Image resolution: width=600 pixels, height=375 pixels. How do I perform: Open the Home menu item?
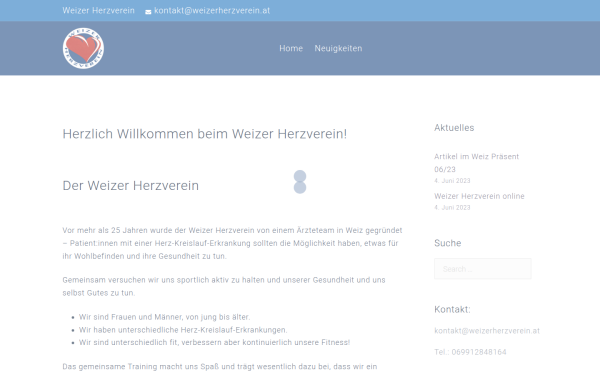291,48
